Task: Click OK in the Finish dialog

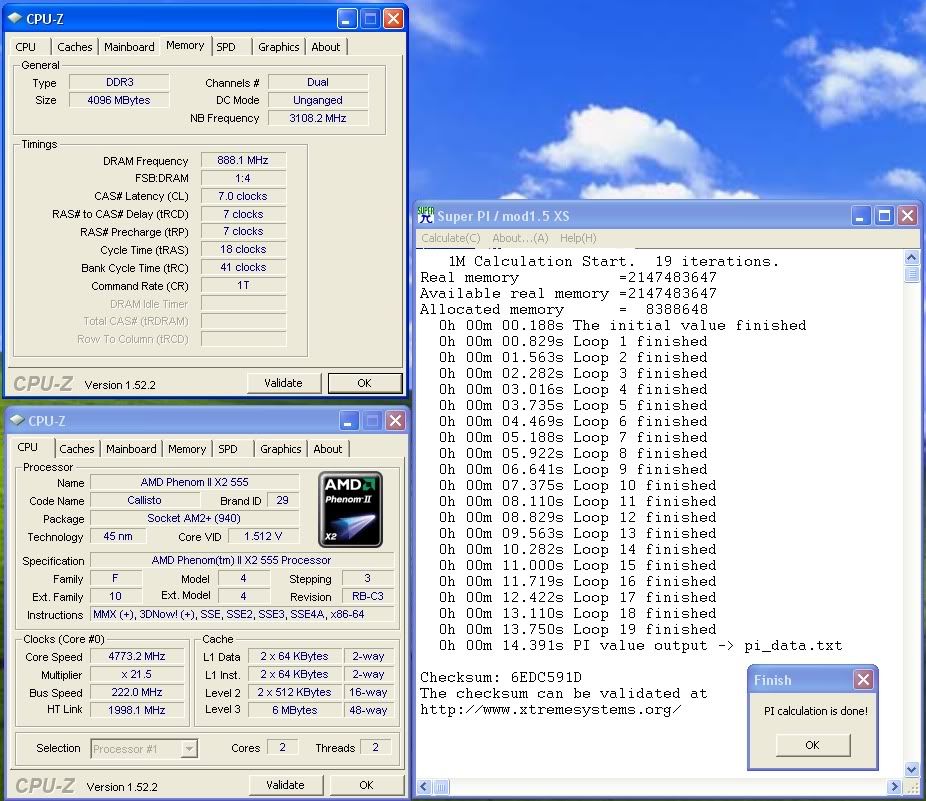Action: 813,745
